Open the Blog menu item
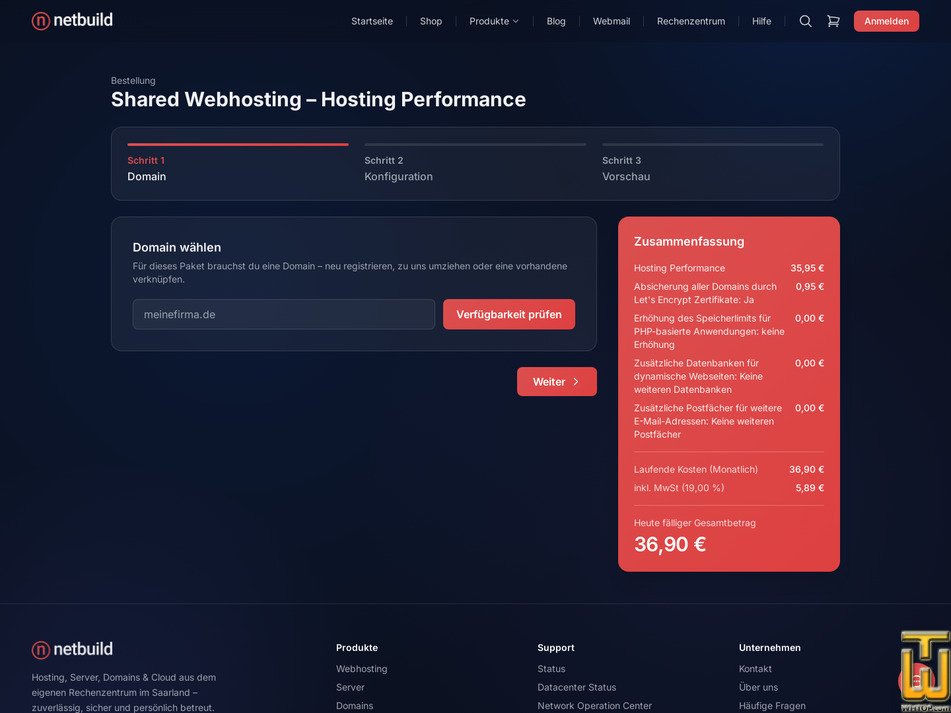Image resolution: width=951 pixels, height=713 pixels. pos(556,21)
